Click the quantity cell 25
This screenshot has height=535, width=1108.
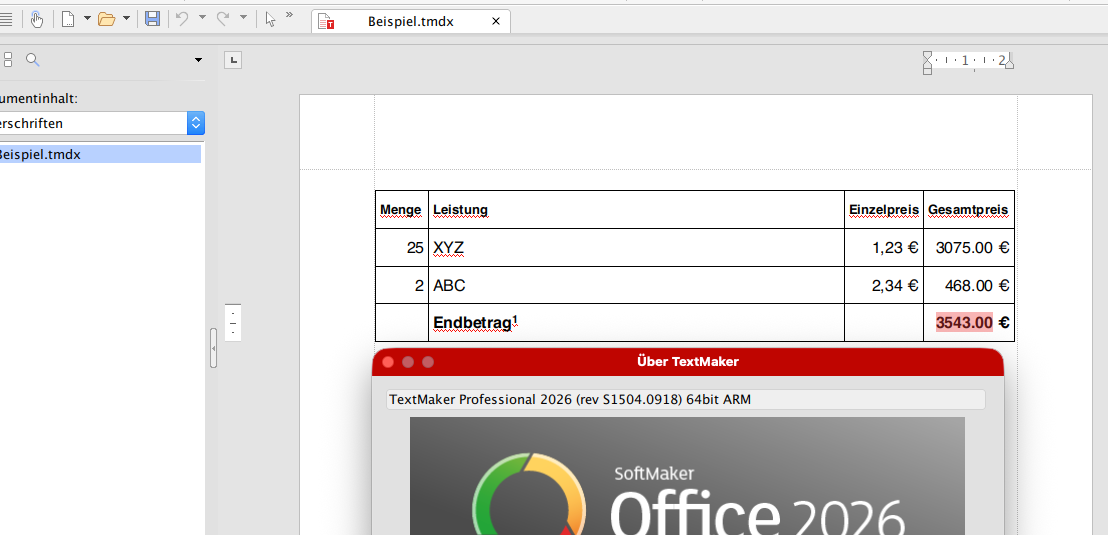(x=401, y=247)
